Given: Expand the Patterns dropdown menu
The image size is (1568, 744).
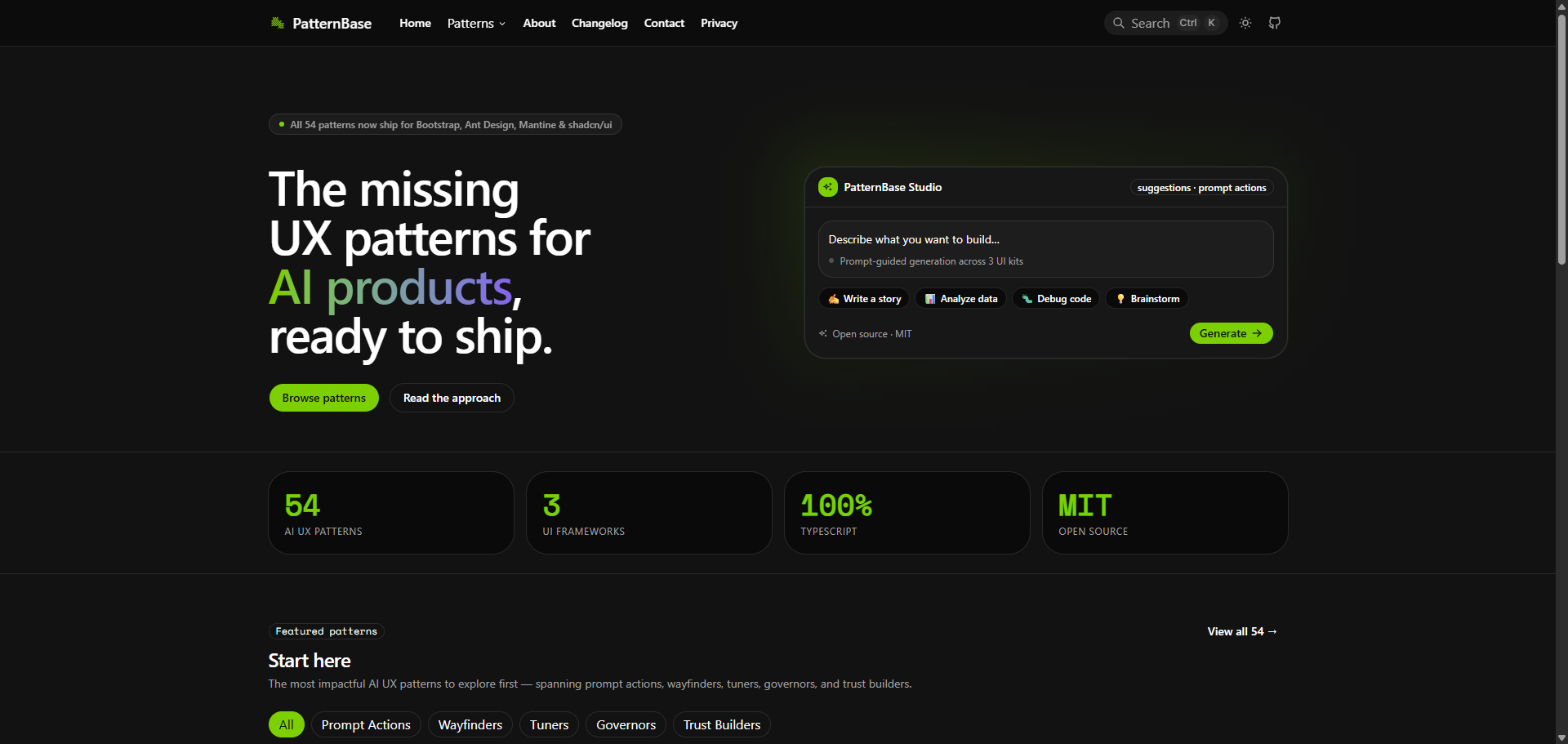Looking at the screenshot, I should 476,23.
